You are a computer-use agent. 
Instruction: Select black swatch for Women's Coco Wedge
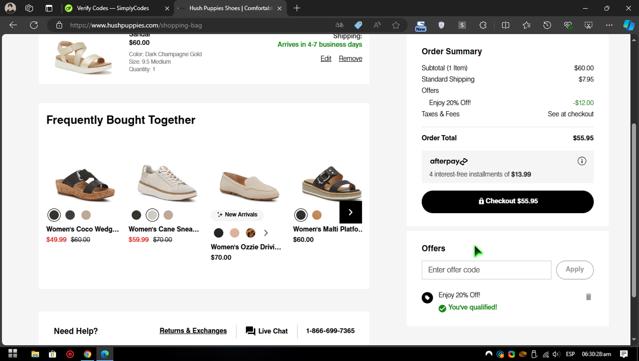point(54,215)
